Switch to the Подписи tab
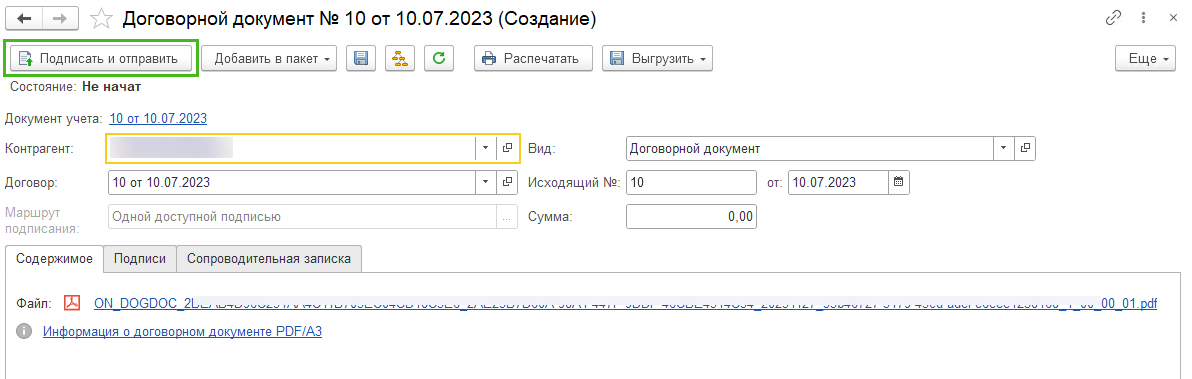This screenshot has height=379, width=1192. coord(140,258)
